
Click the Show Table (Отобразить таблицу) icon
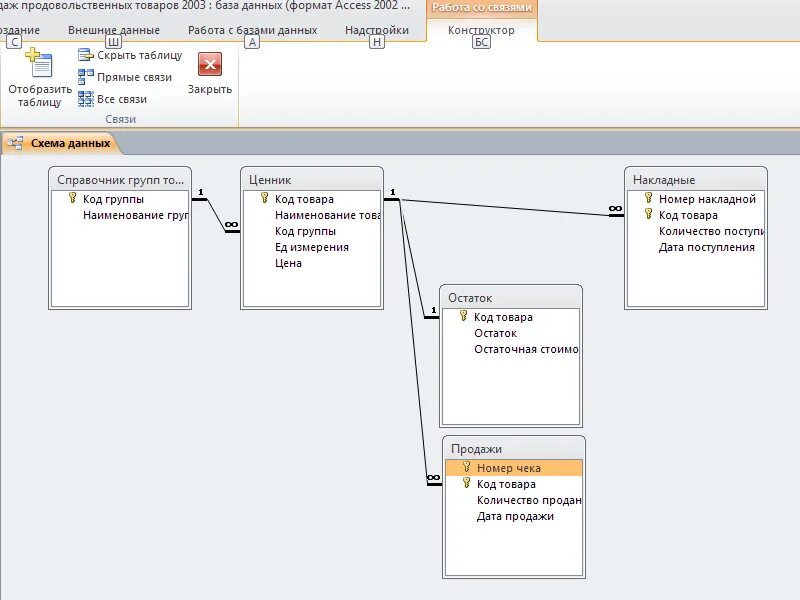pos(39,63)
